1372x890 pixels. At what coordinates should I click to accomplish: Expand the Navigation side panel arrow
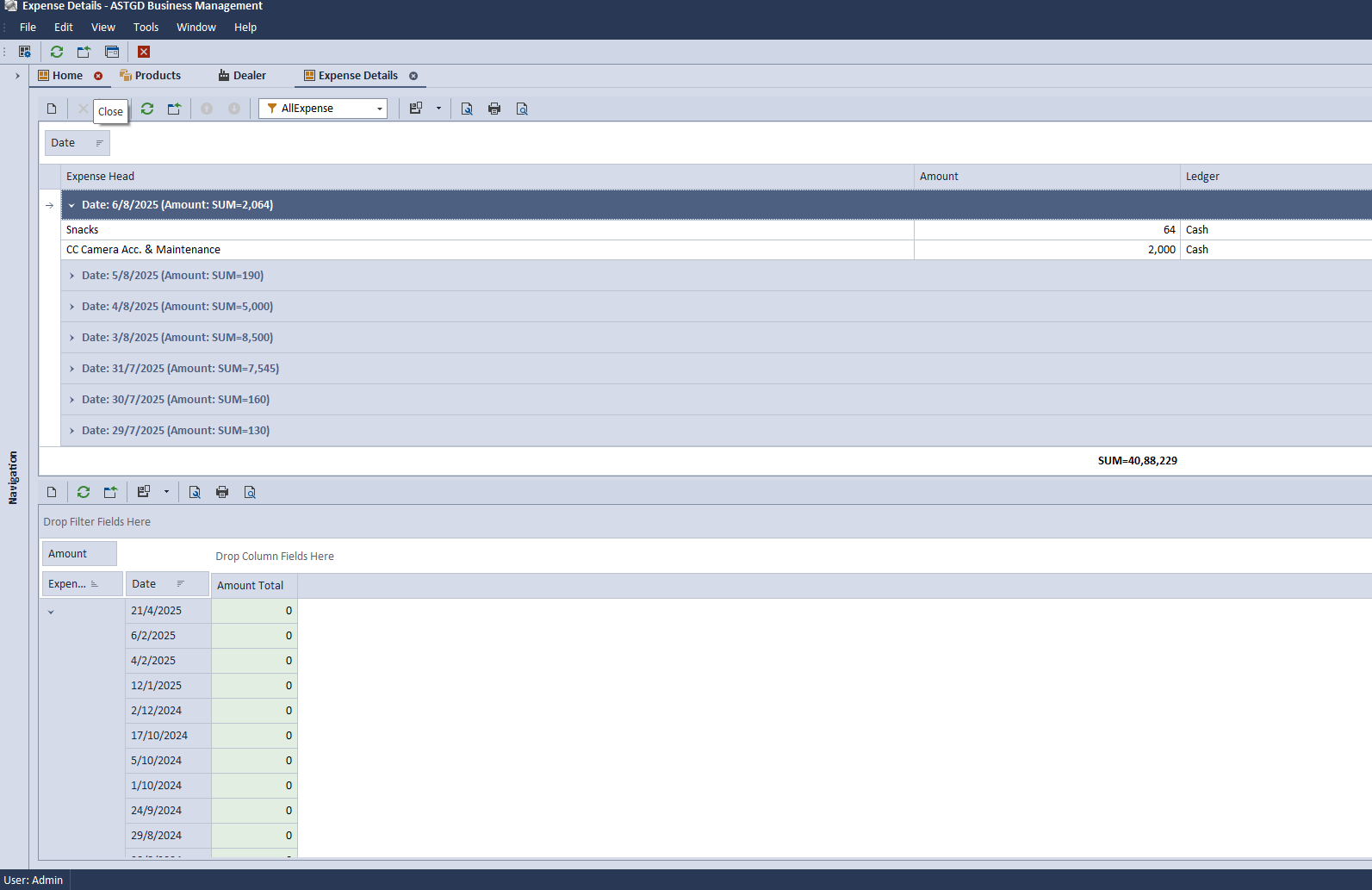[17, 76]
